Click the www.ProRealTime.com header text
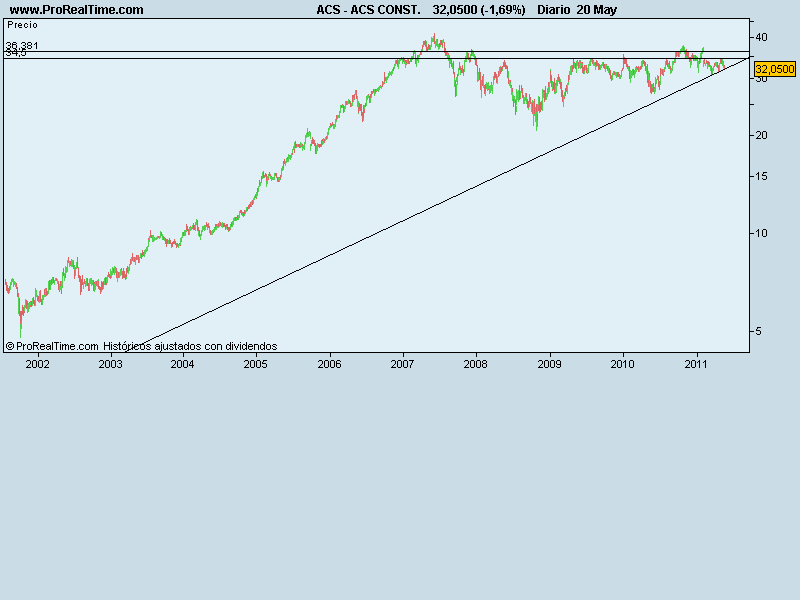The image size is (800, 600). [77, 10]
